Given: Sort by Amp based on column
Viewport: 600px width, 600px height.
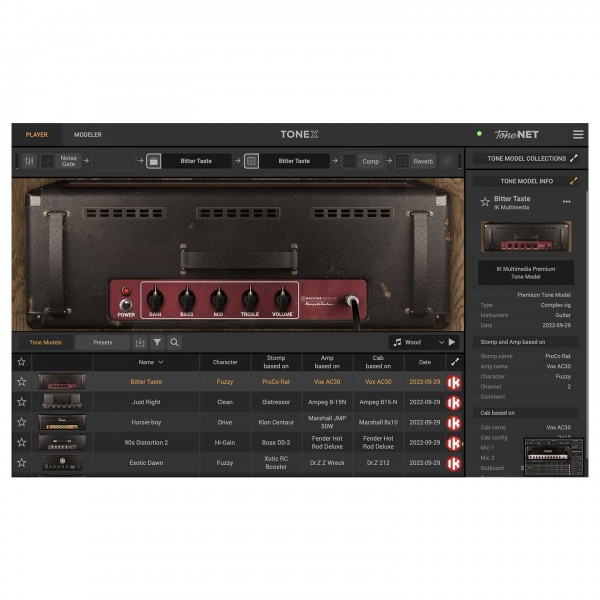Looking at the screenshot, I should coord(327,362).
